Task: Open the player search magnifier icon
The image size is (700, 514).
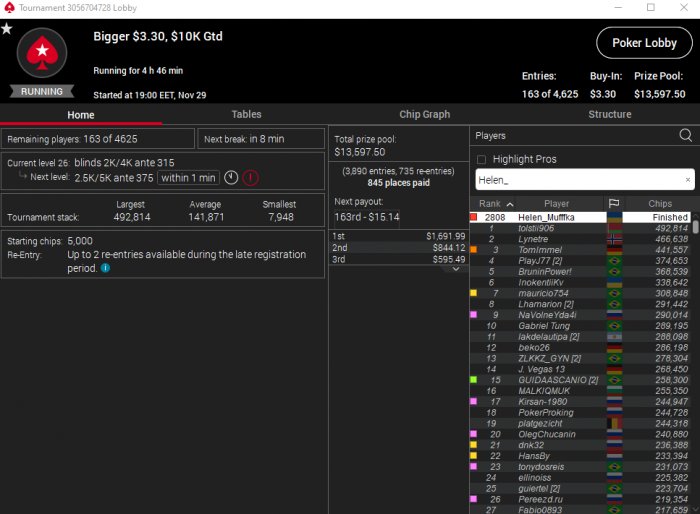Action: (685, 135)
